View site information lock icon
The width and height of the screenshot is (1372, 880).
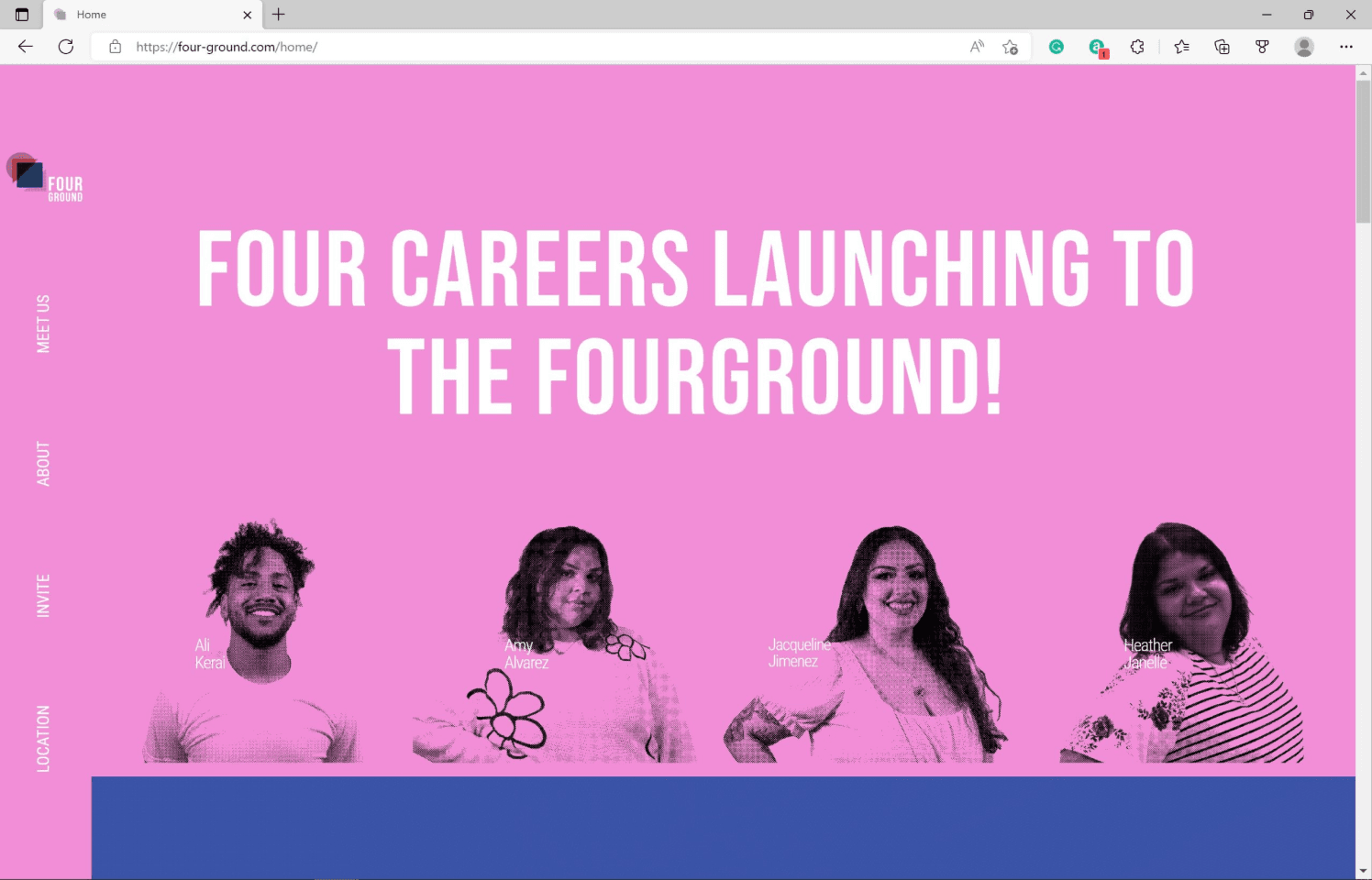[115, 47]
